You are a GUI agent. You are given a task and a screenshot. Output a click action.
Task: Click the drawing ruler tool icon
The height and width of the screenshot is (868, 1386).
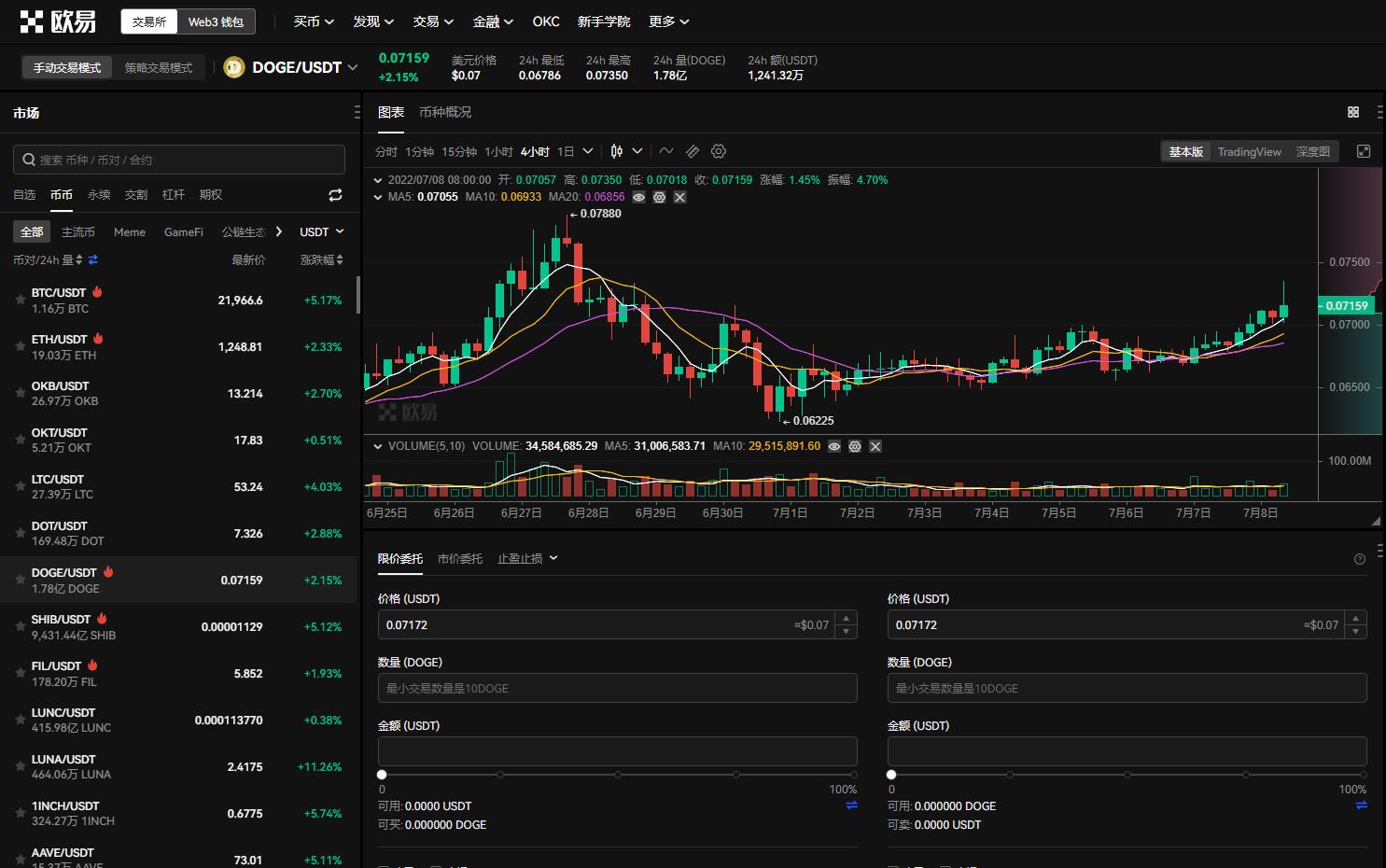click(693, 151)
